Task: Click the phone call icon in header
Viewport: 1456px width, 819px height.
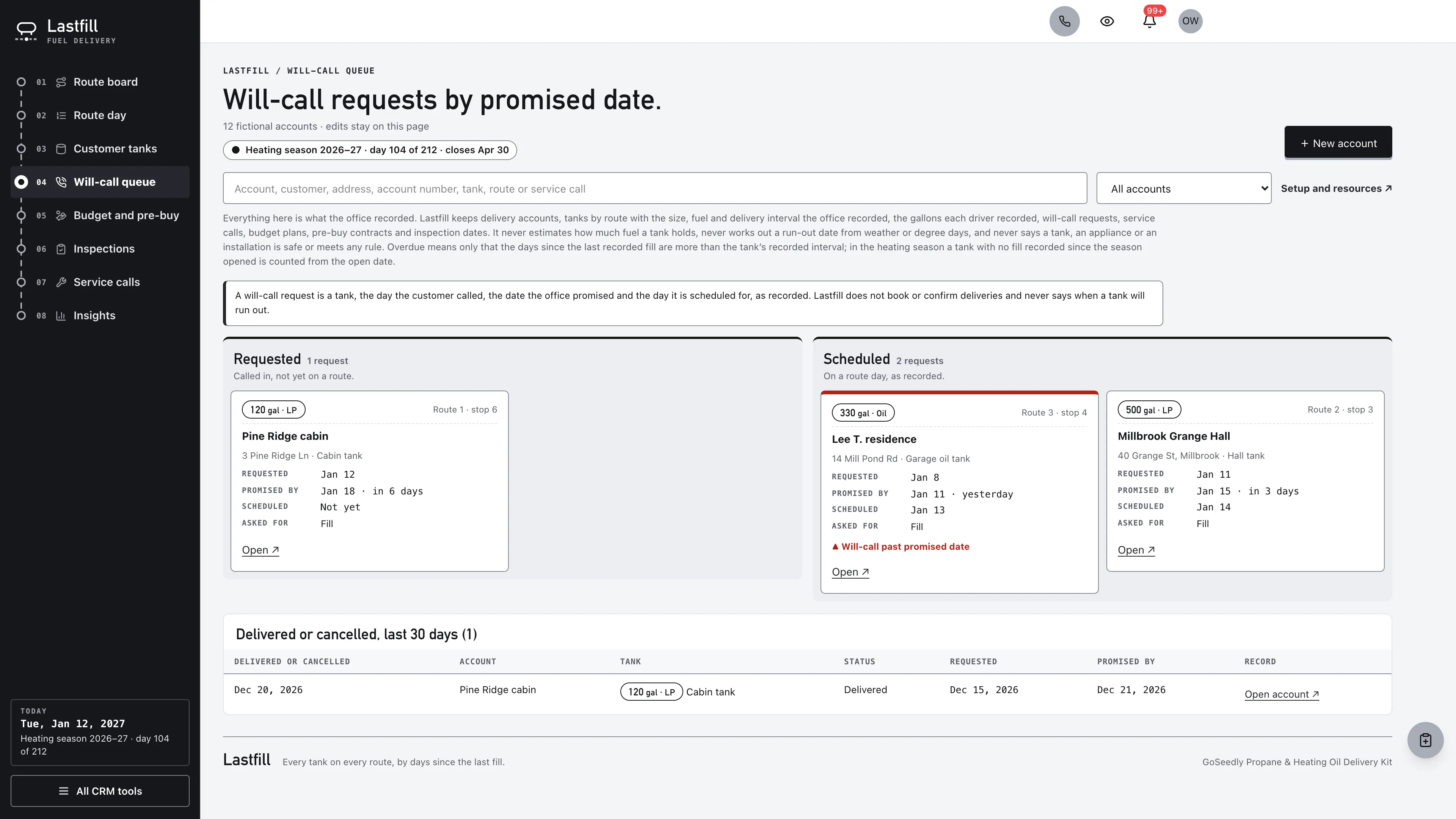Action: [x=1064, y=21]
